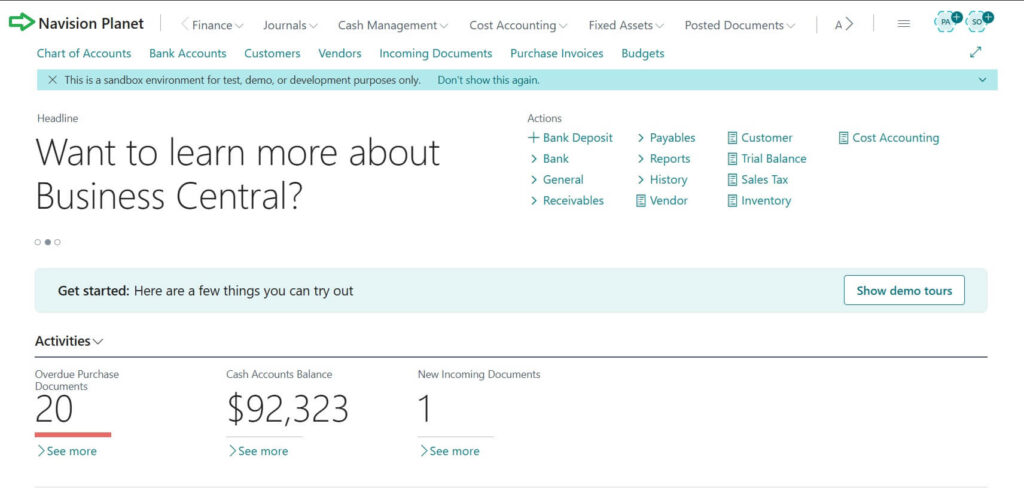Open the Cost Accounting report
Screen dimensions: 1024x494
pyautogui.click(x=895, y=138)
